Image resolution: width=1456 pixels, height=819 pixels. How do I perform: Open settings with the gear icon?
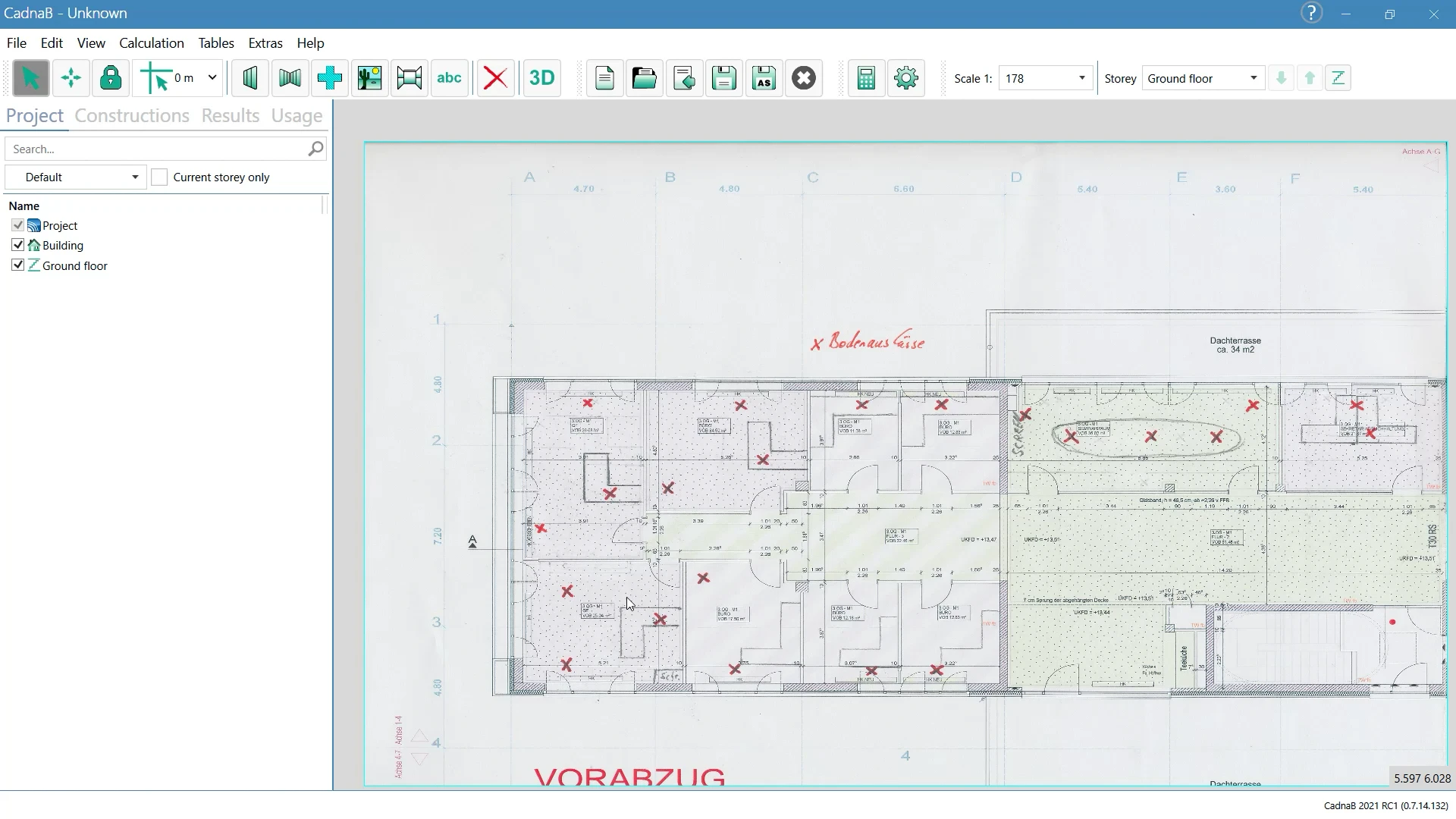[x=906, y=78]
